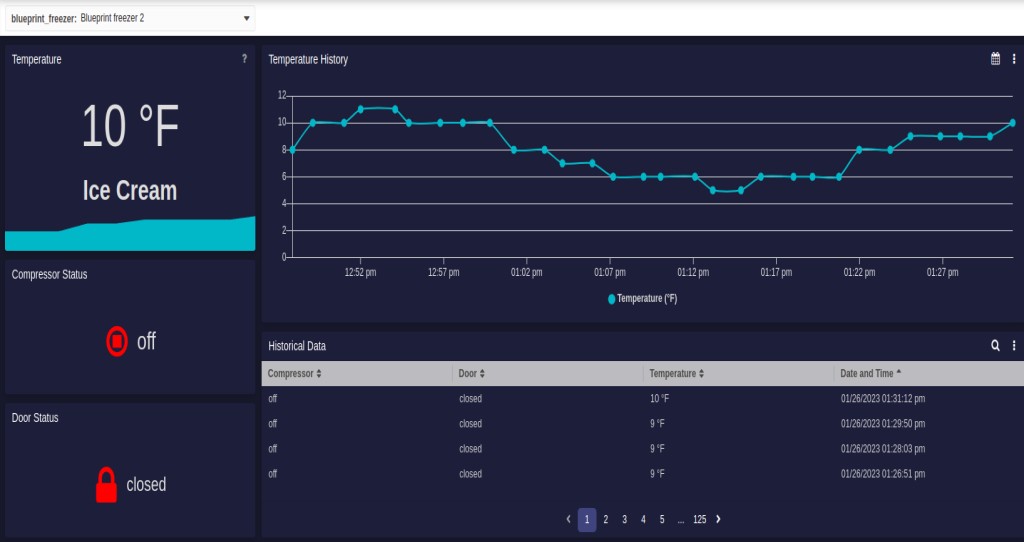Go to page 2 of Historical Data

tap(606, 519)
